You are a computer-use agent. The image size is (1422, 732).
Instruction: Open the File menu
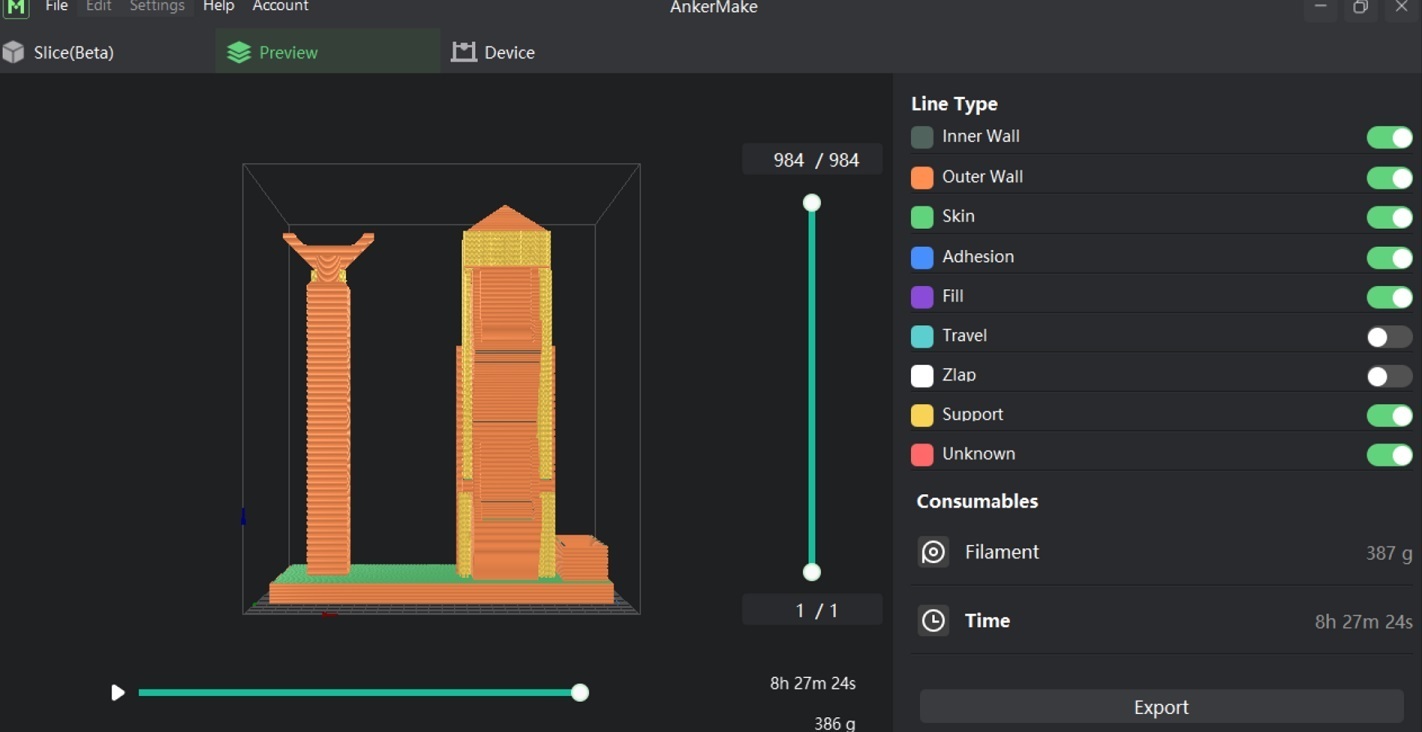pyautogui.click(x=57, y=7)
